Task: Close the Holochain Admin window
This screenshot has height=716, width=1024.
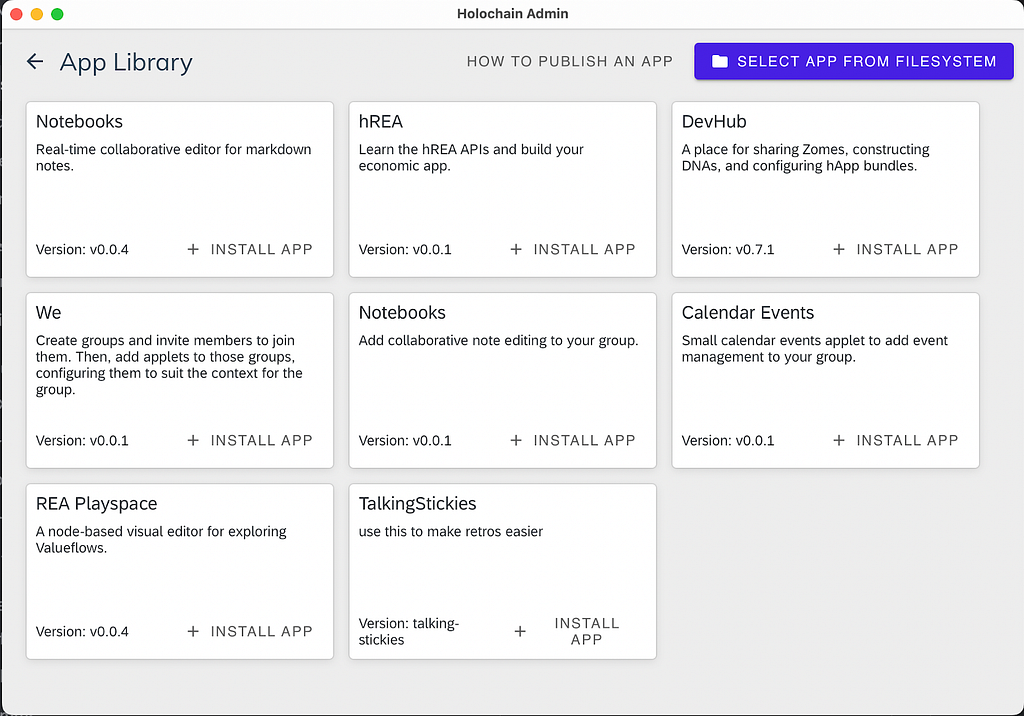Action: click(17, 14)
